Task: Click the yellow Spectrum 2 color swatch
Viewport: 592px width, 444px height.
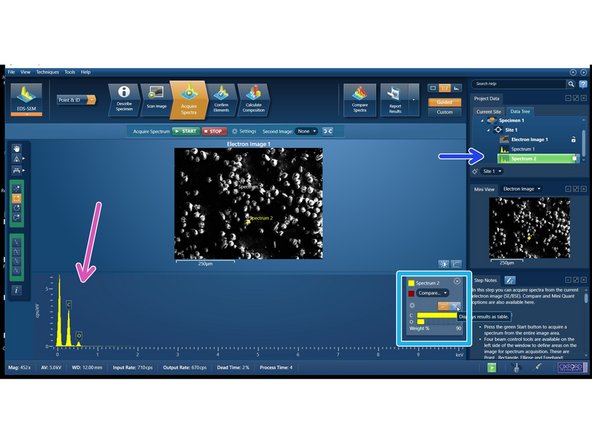Action: (x=412, y=283)
